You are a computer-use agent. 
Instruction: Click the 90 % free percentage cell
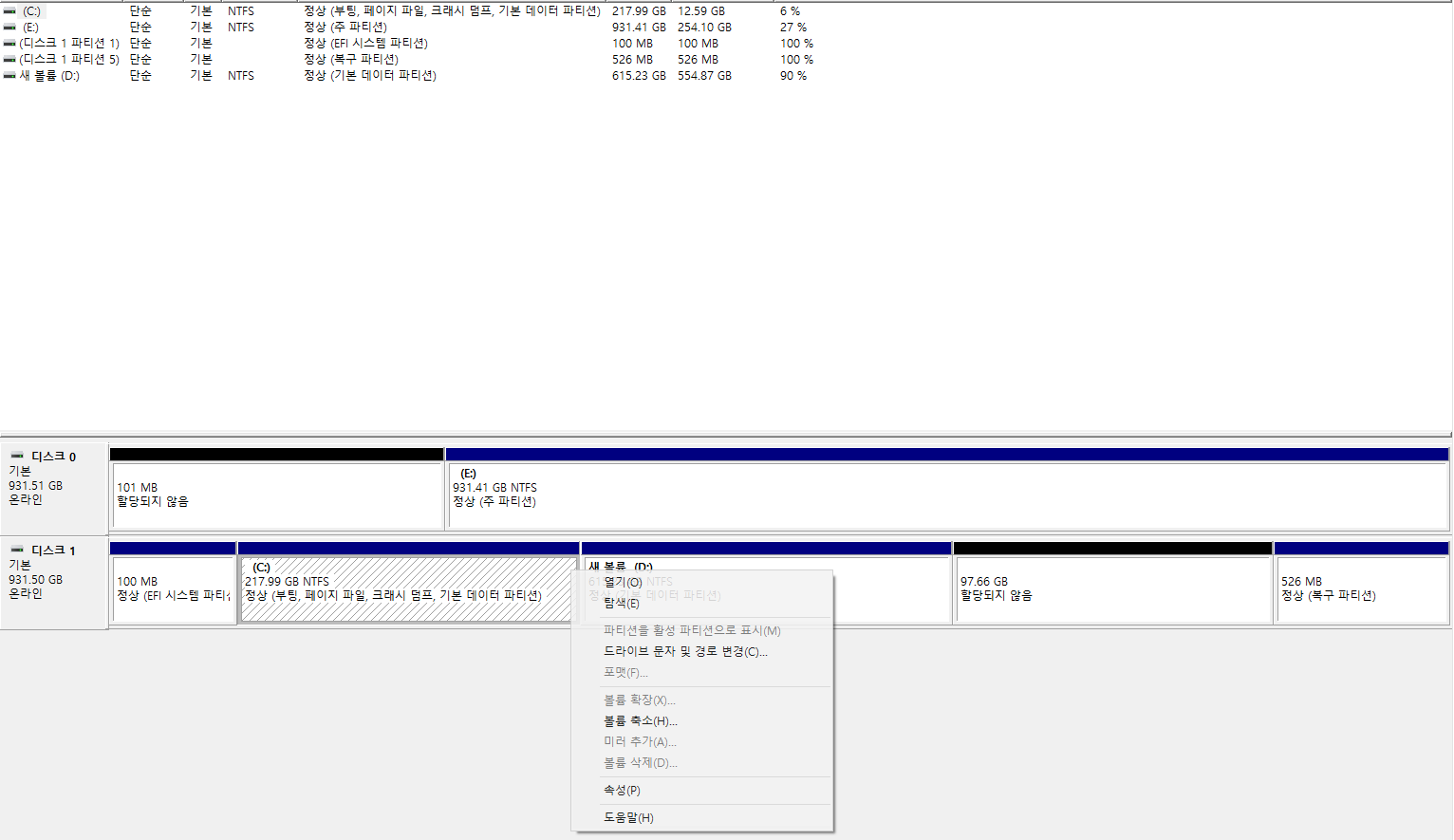click(x=793, y=75)
